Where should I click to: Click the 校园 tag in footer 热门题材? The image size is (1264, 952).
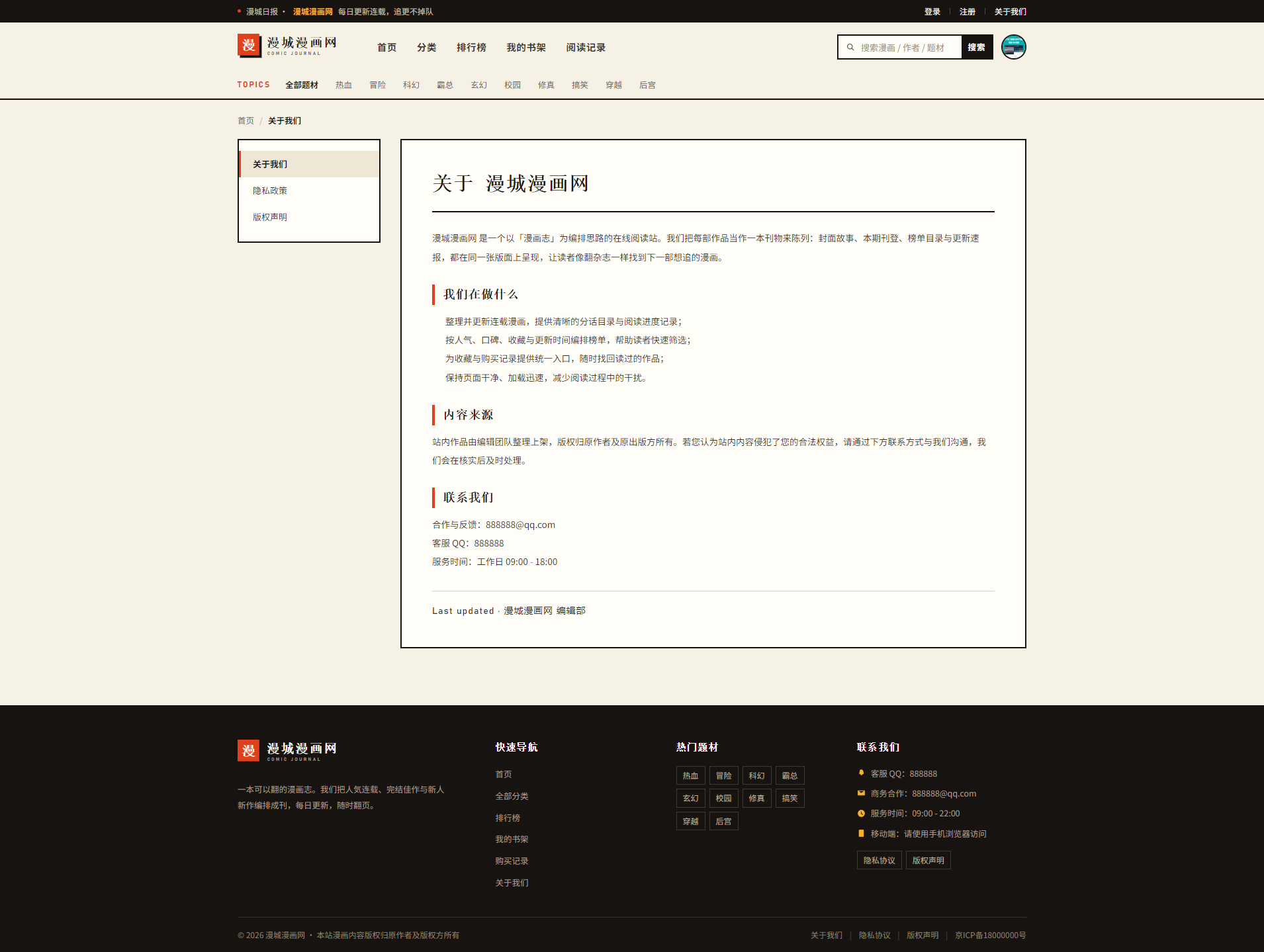tap(723, 799)
